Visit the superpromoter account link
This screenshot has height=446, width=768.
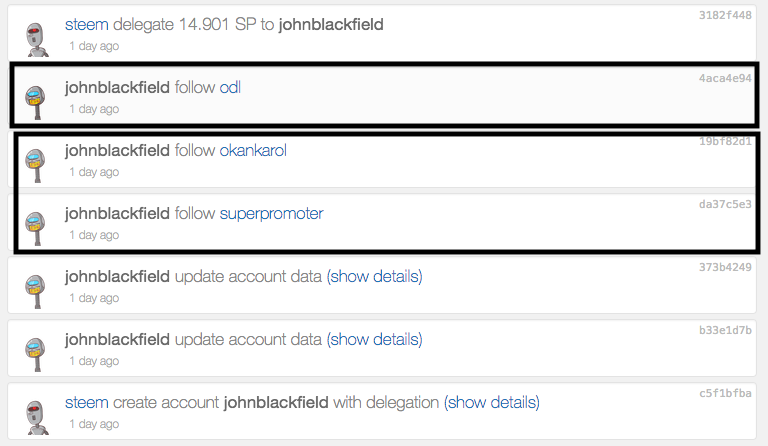(271, 213)
